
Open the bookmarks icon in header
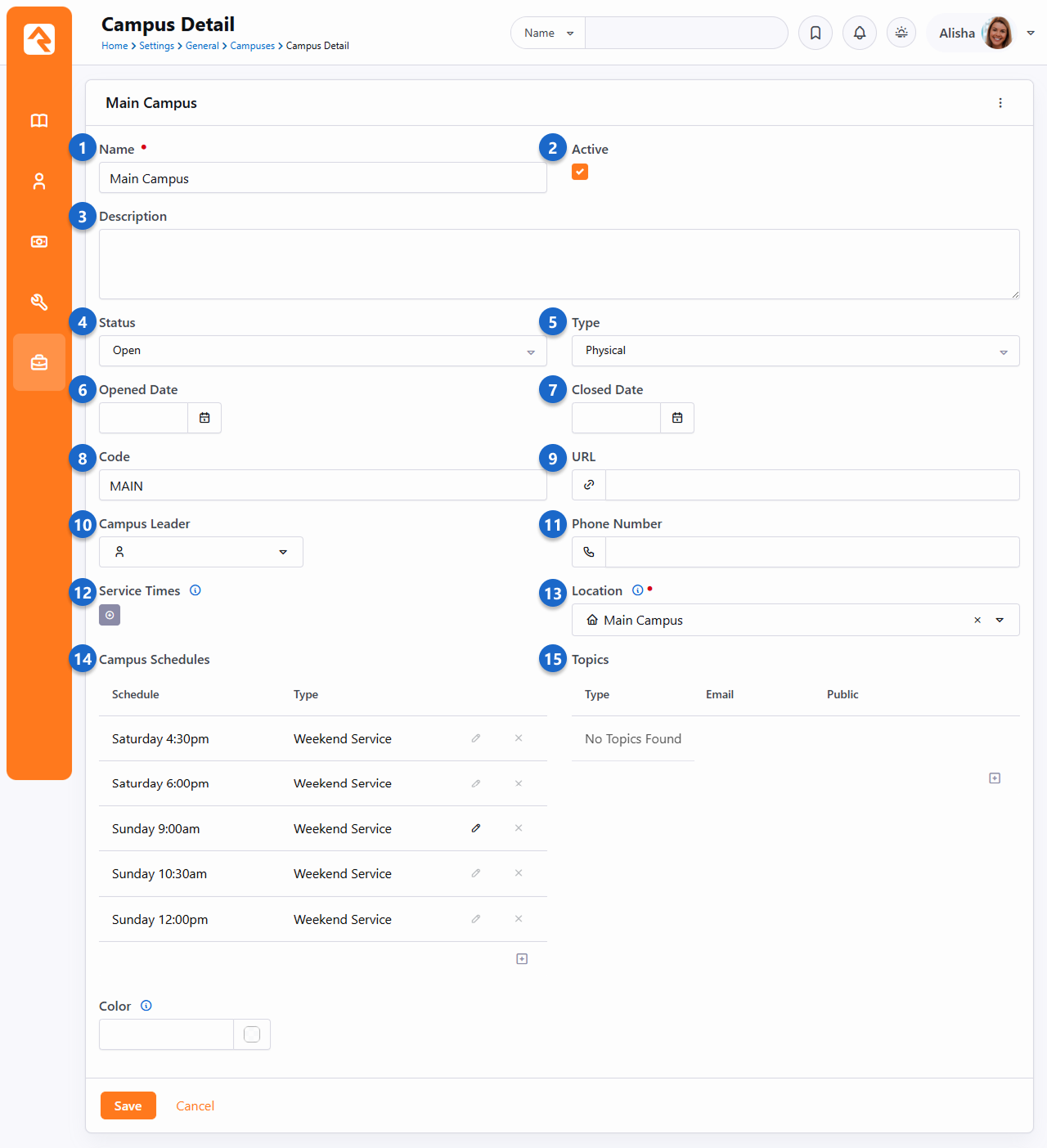tap(816, 33)
